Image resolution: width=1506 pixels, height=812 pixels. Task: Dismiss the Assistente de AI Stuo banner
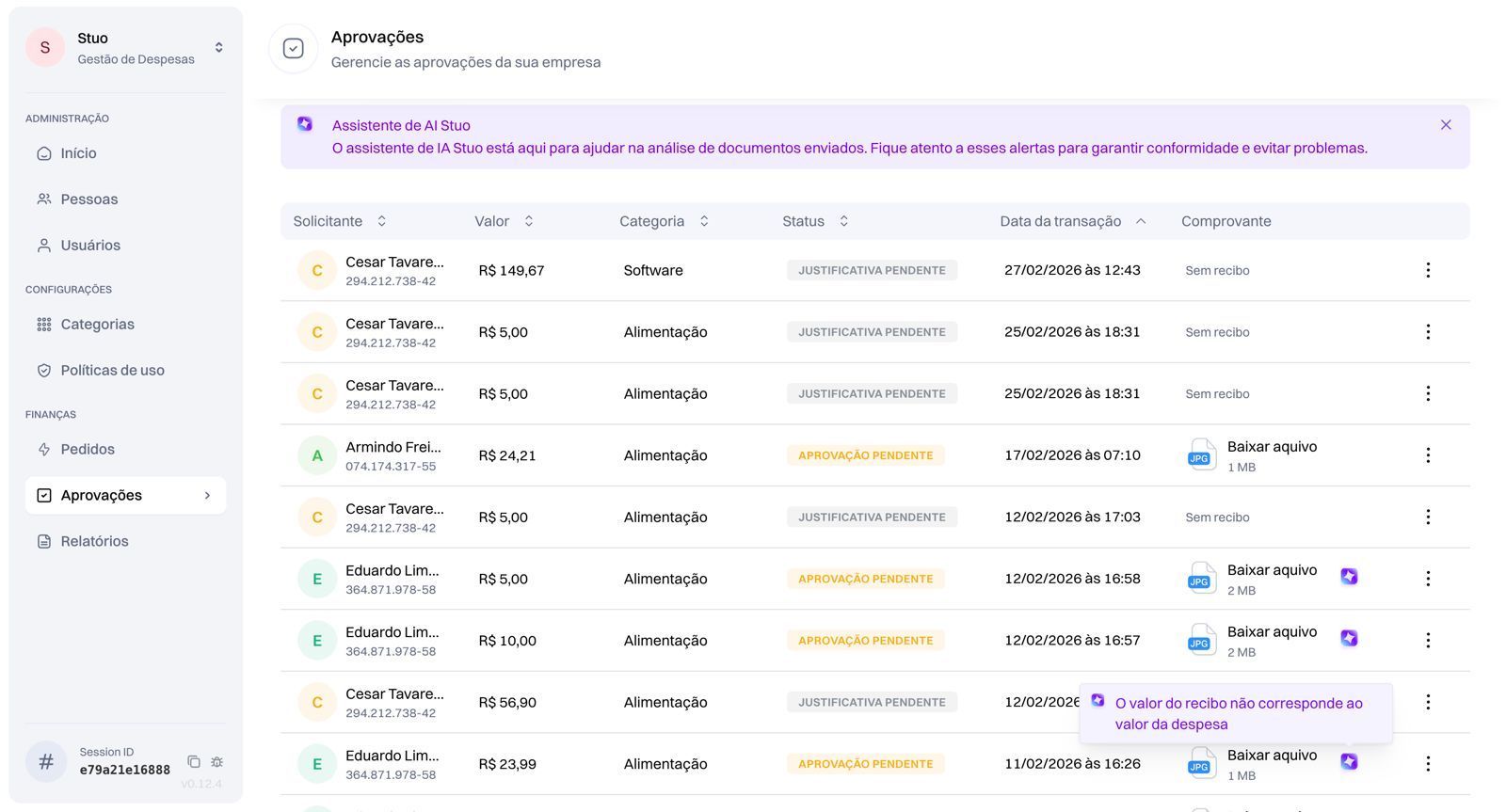pos(1445,125)
